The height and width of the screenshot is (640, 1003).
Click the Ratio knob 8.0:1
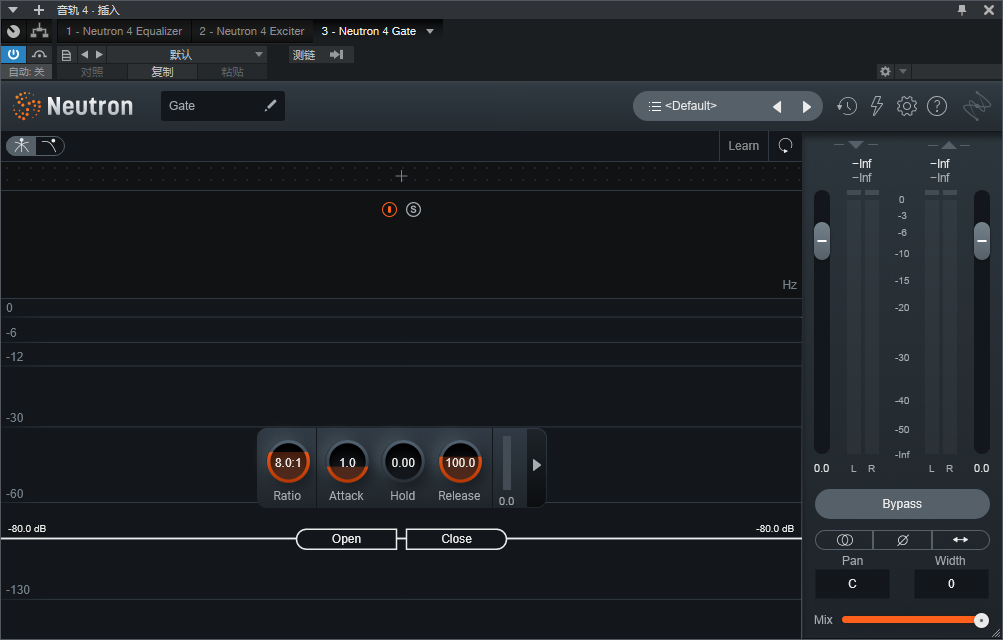point(288,462)
